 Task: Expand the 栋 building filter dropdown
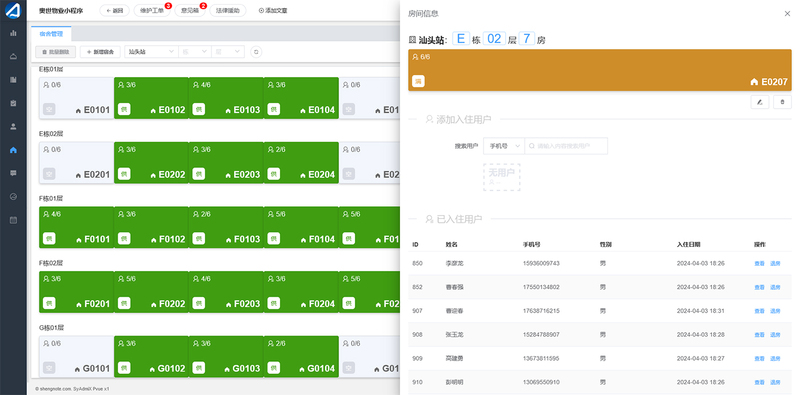194,52
